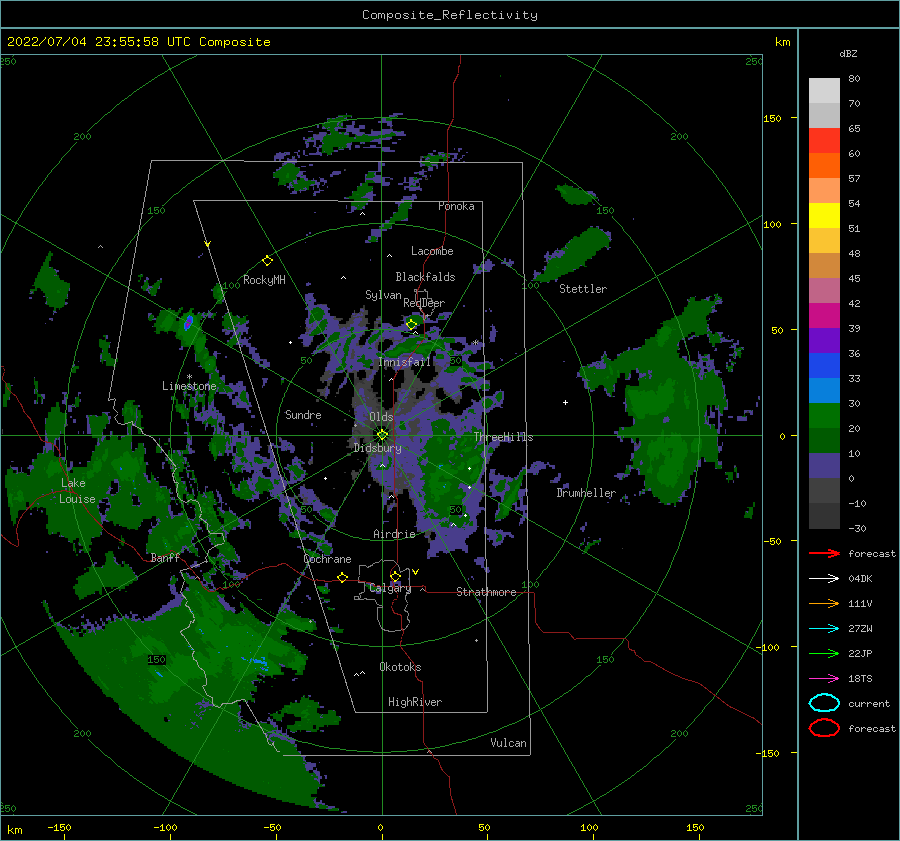Click the yellow radar-site marker between Olds and Didsbury
Image resolution: width=900 pixels, height=841 pixels.
(382, 435)
